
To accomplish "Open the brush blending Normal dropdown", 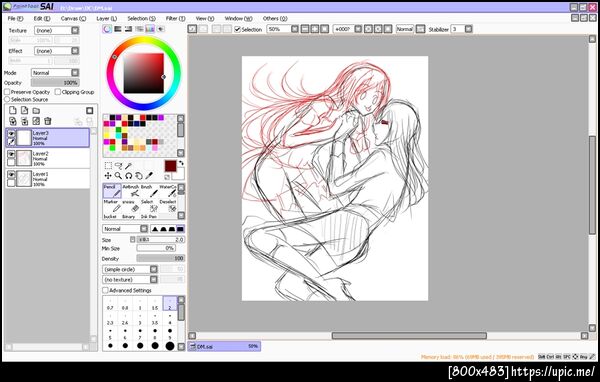I will coord(125,229).
